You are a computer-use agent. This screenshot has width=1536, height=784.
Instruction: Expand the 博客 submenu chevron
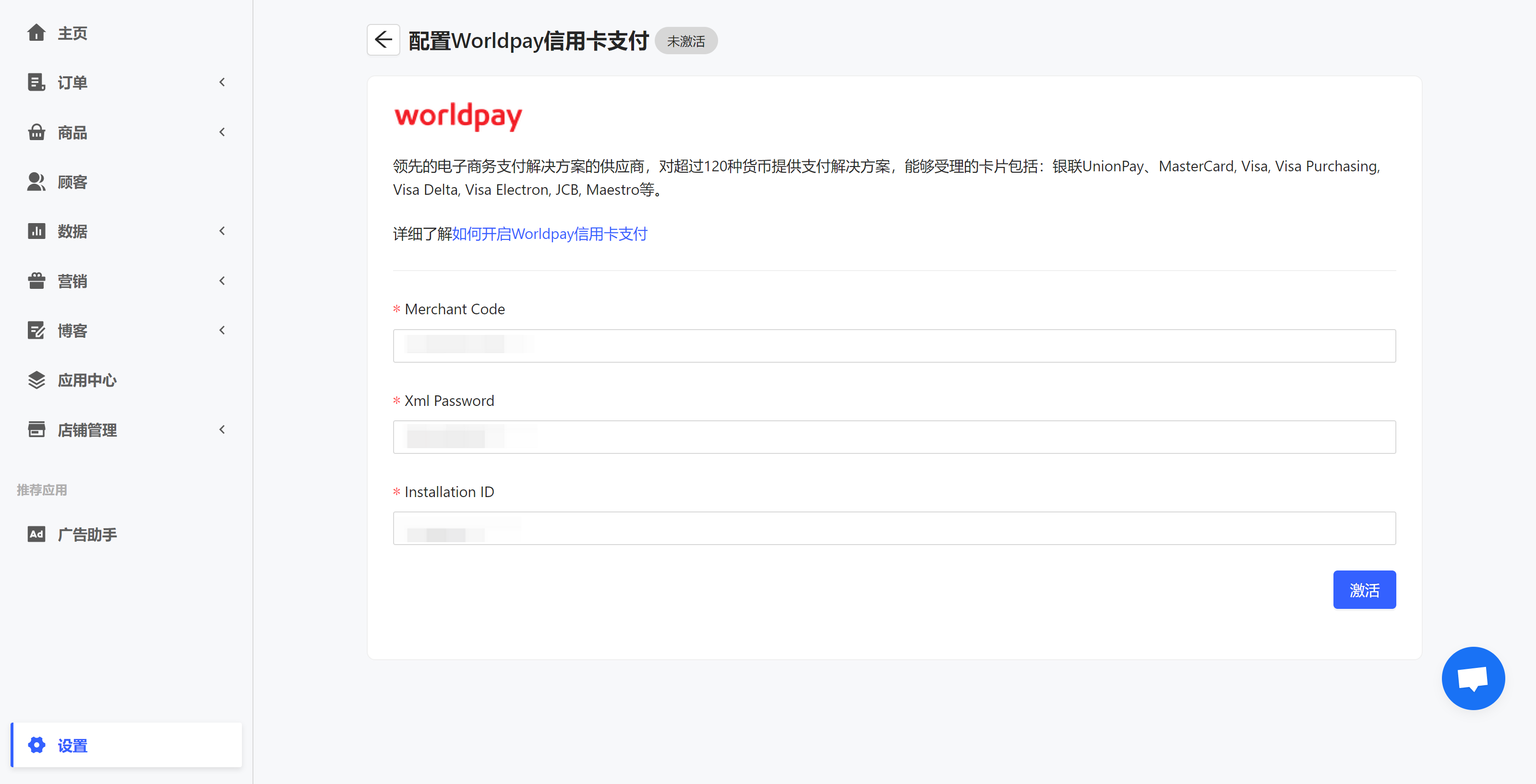(x=222, y=330)
